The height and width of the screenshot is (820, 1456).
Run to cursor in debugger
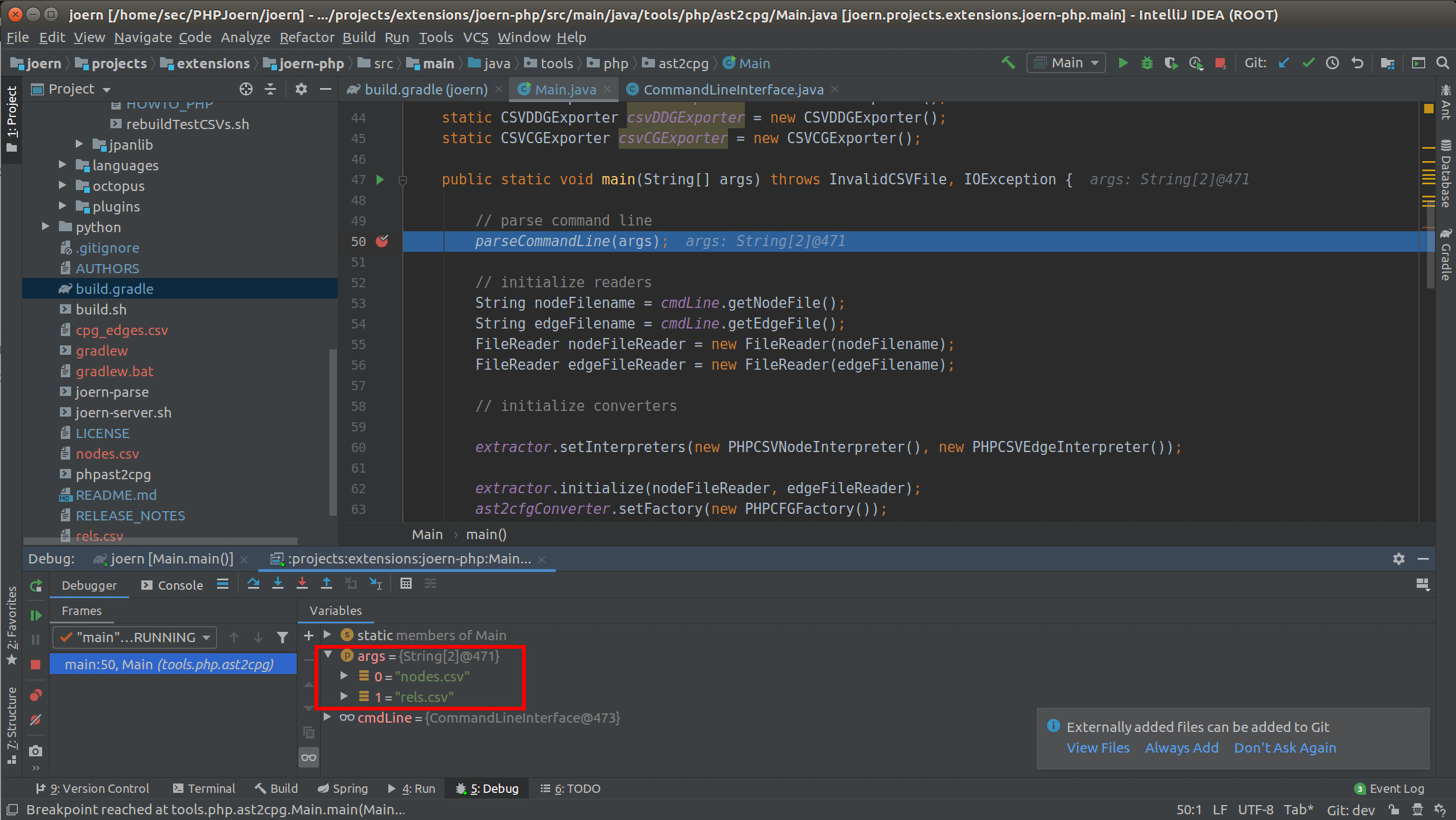coord(375,584)
